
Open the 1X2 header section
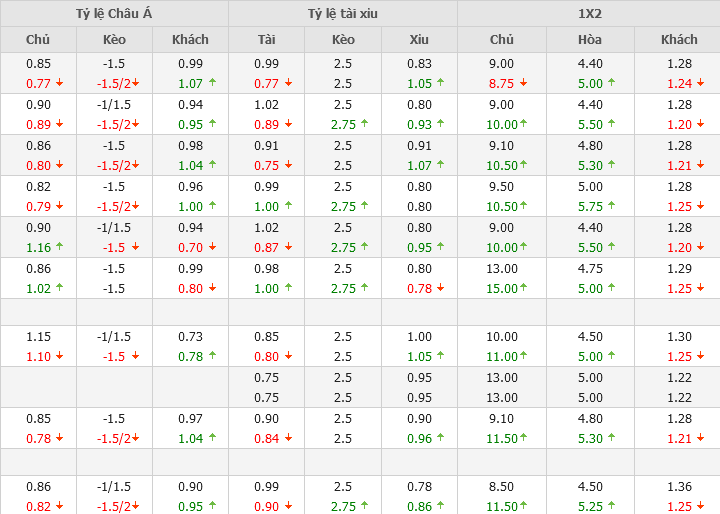click(x=589, y=14)
